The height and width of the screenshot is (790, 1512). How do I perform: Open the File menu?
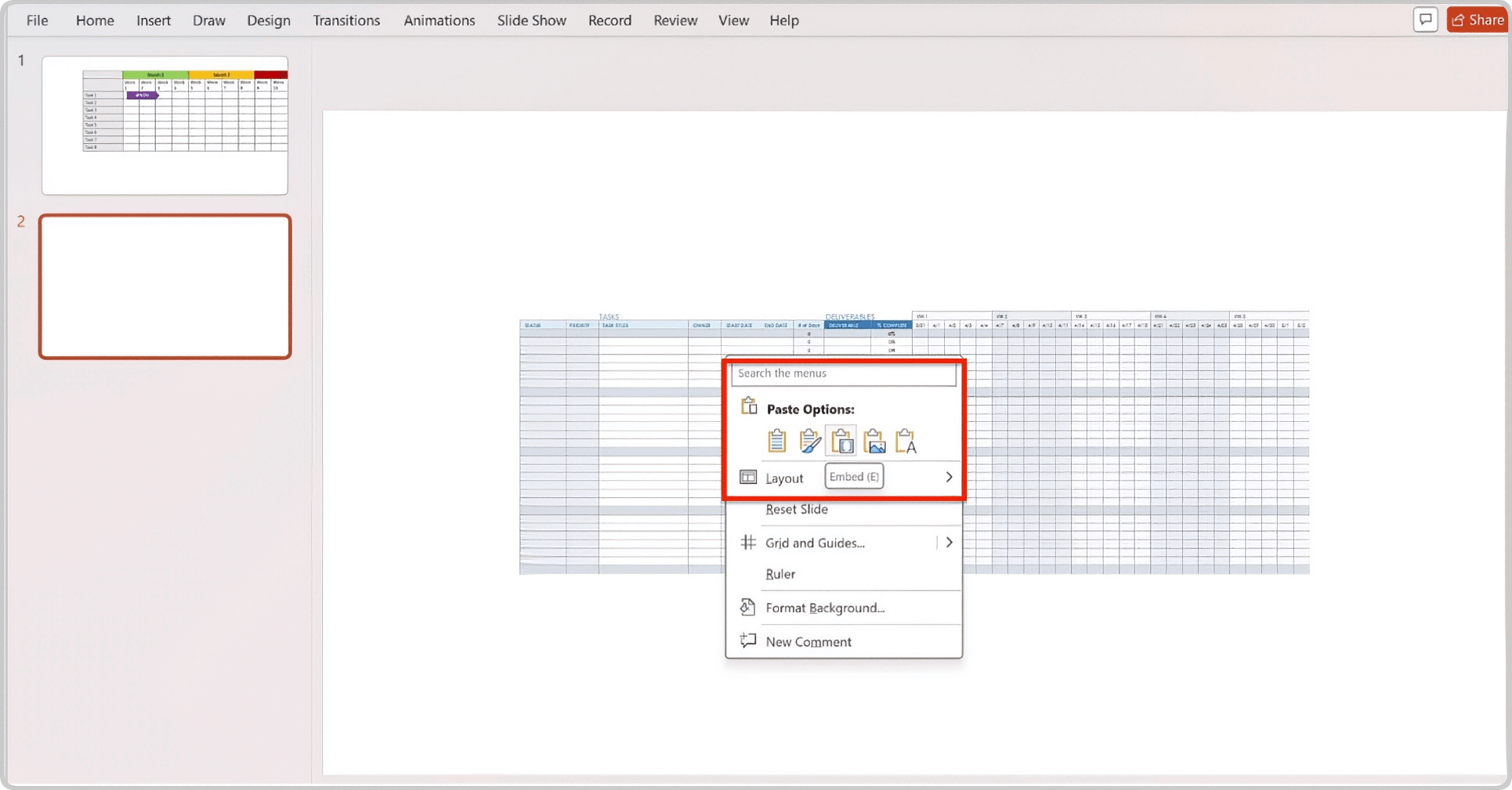coord(36,20)
